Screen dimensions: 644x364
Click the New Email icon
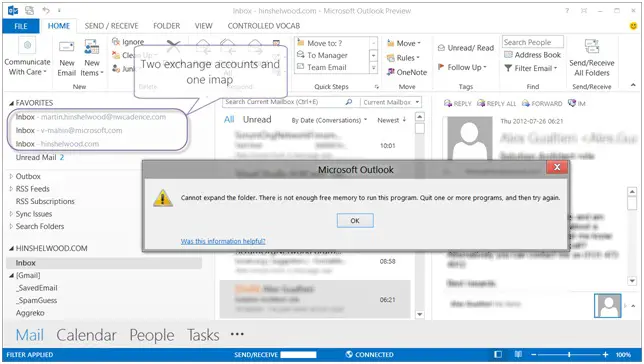point(67,47)
